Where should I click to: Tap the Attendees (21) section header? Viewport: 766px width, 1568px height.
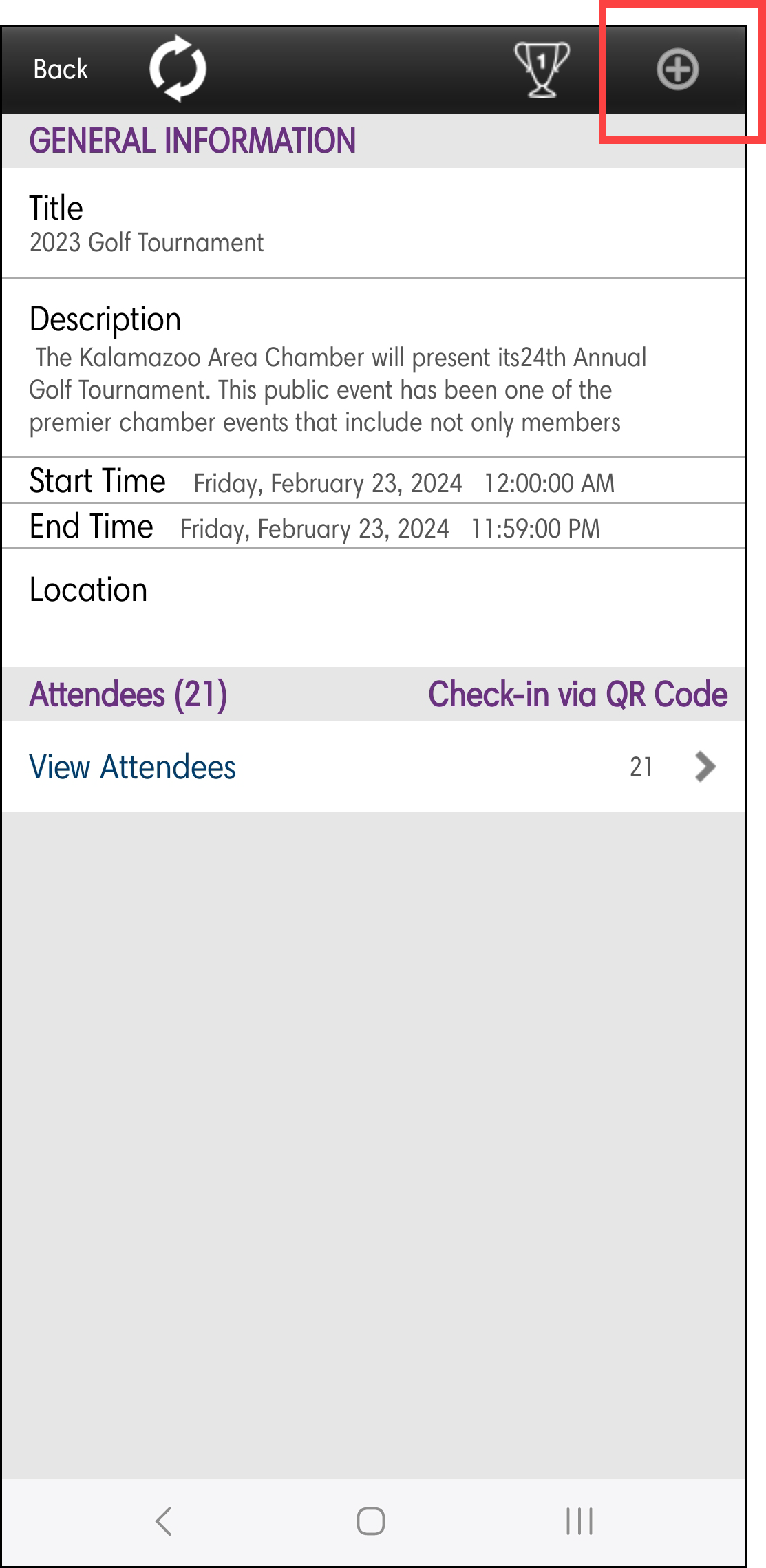[x=129, y=694]
